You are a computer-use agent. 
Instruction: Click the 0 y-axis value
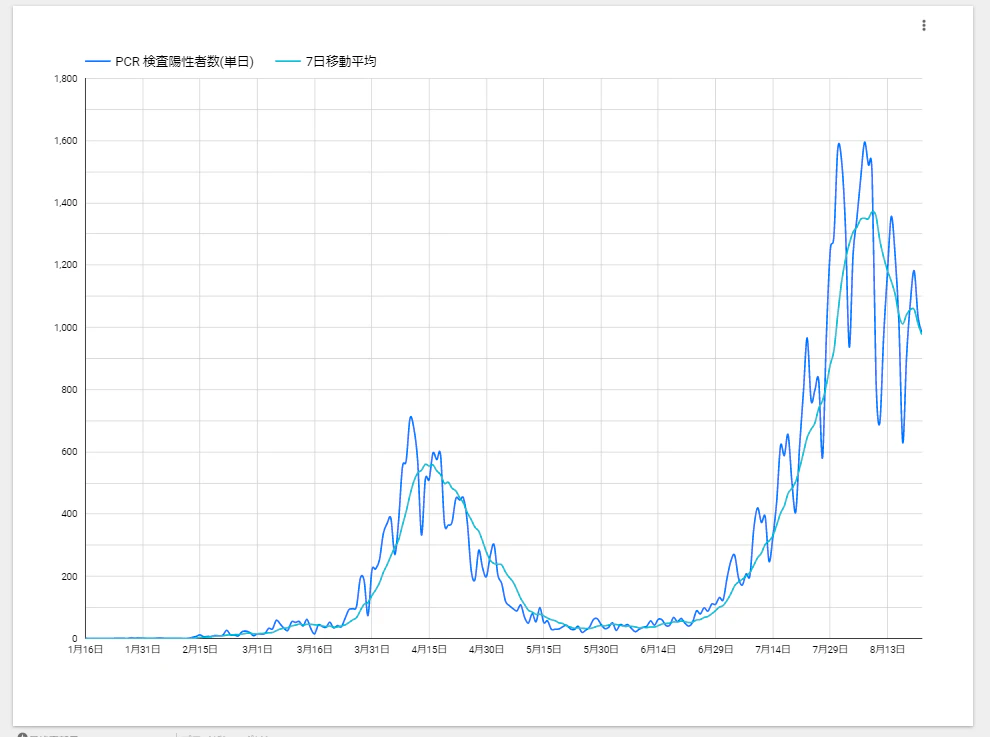pos(75,638)
